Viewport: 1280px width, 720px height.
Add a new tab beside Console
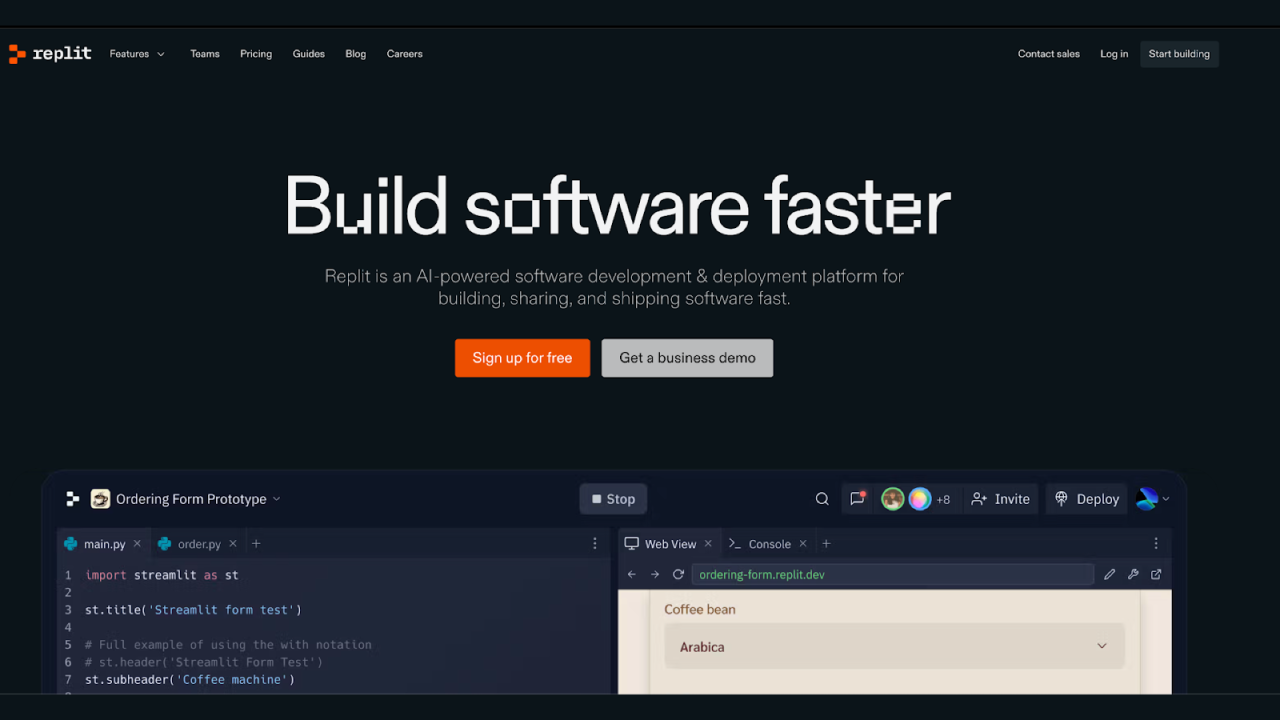[x=826, y=544]
